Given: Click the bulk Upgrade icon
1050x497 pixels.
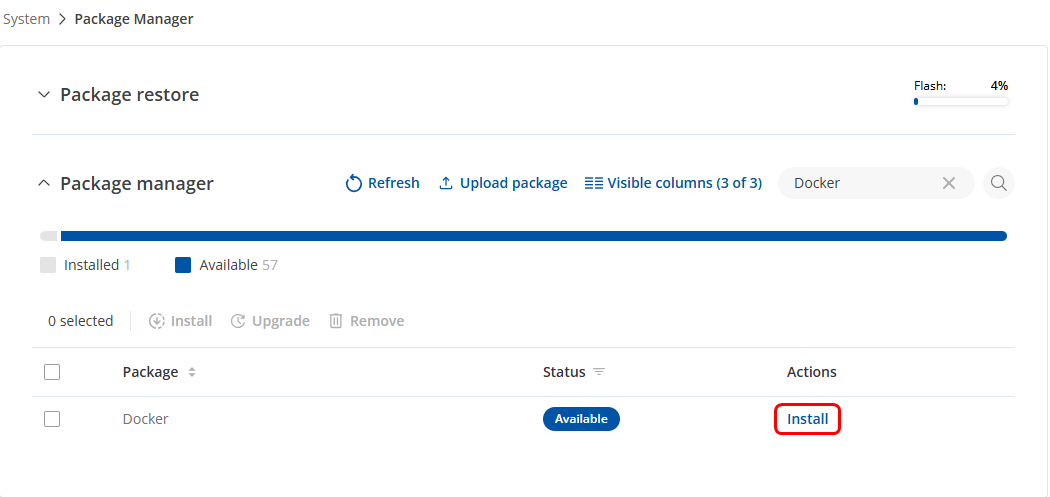Looking at the screenshot, I should click(x=238, y=321).
